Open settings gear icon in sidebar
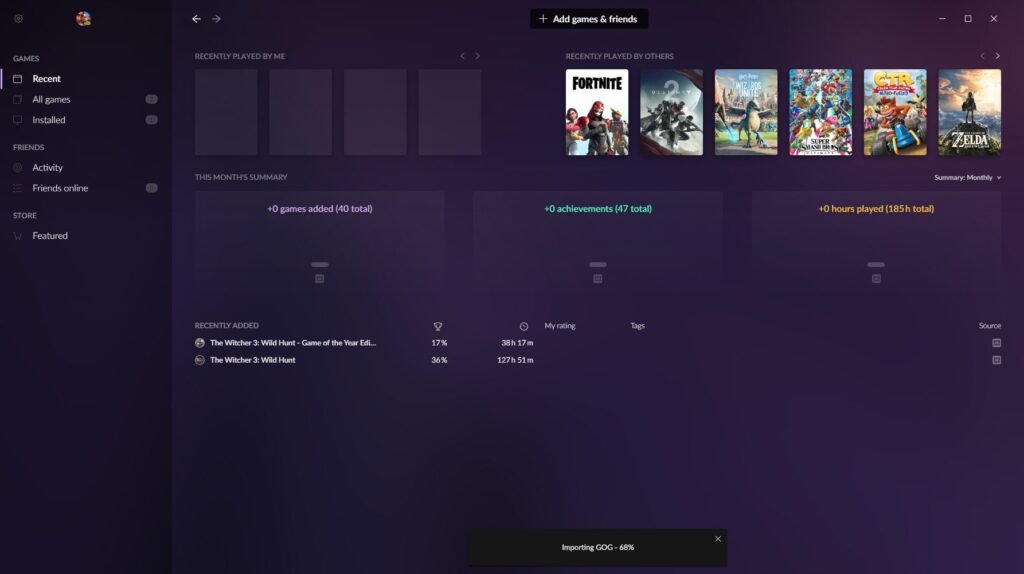Screen dimensions: 1024x574 [x=18, y=18]
